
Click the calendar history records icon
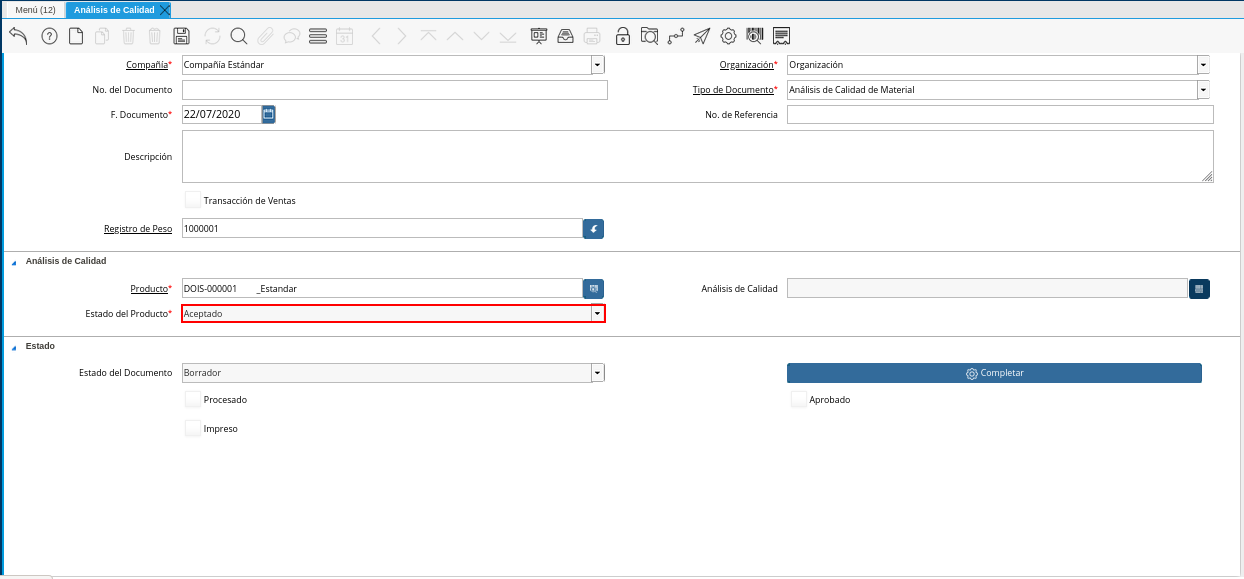344,36
